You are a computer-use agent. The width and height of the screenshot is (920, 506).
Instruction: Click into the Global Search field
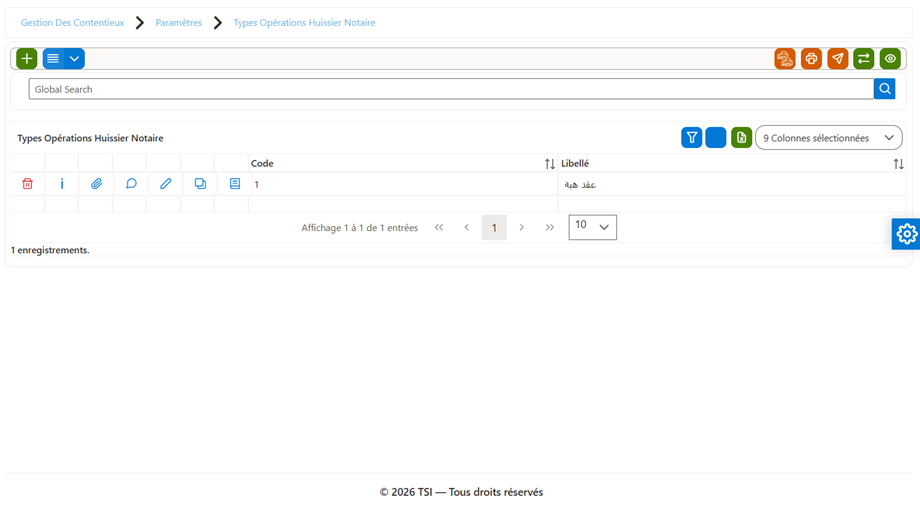click(451, 89)
